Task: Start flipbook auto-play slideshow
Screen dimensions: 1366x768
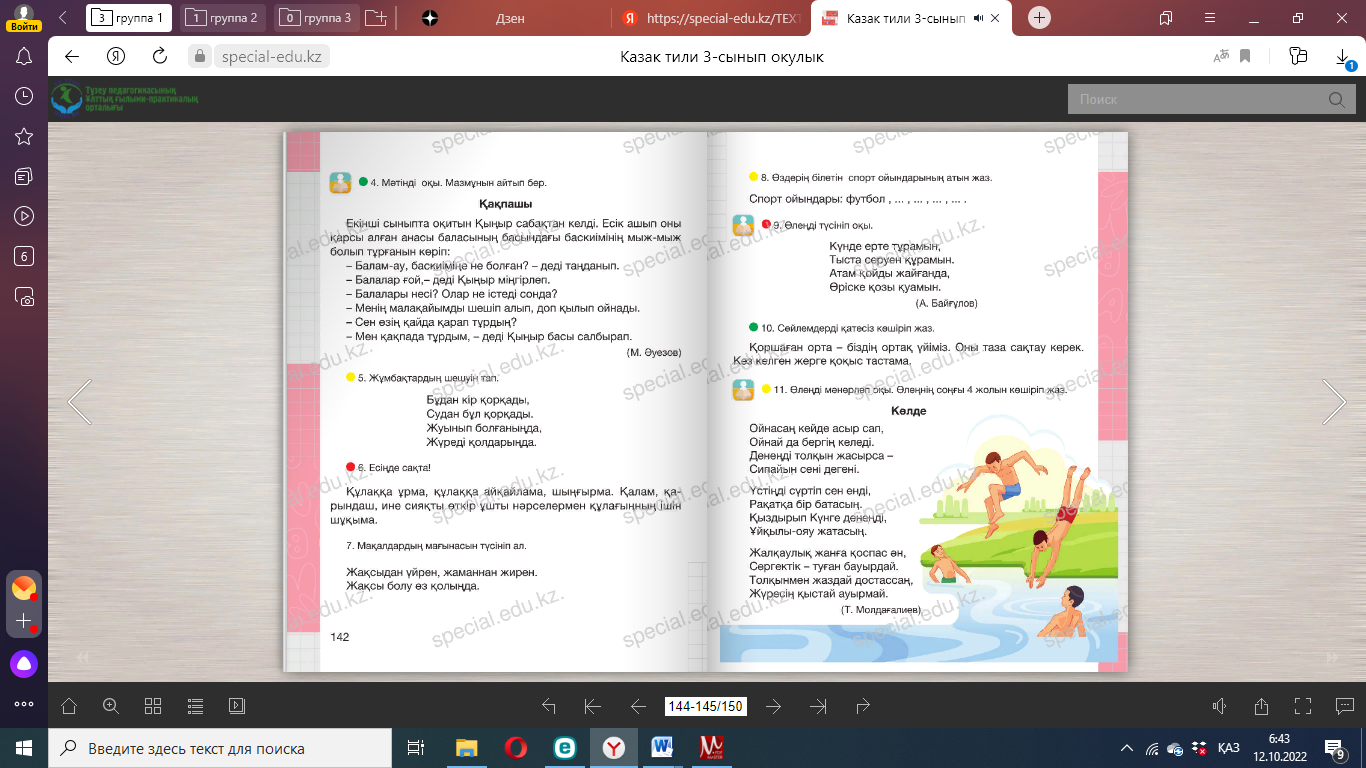Action: pos(237,706)
